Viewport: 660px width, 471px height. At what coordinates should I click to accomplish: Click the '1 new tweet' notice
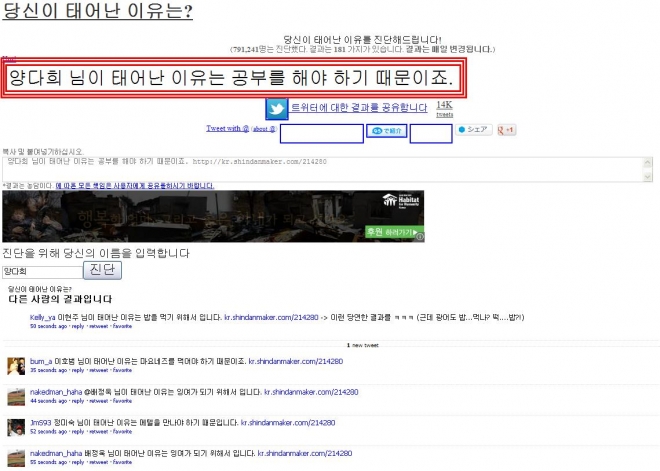[362, 345]
